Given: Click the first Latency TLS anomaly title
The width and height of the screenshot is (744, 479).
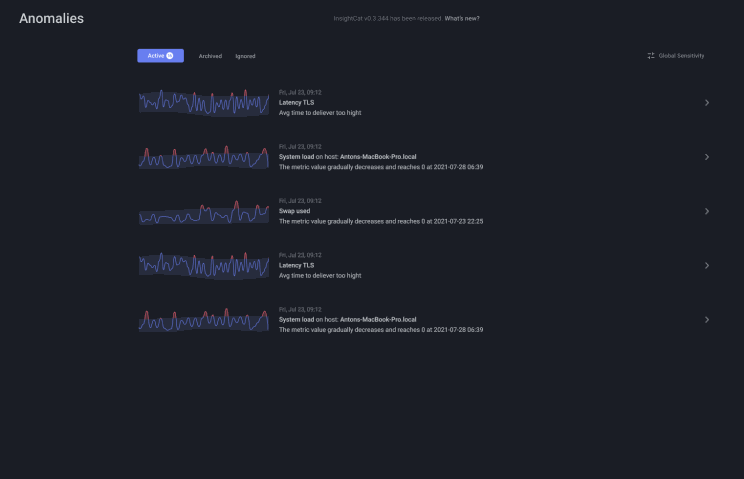Looking at the screenshot, I should point(297,103).
